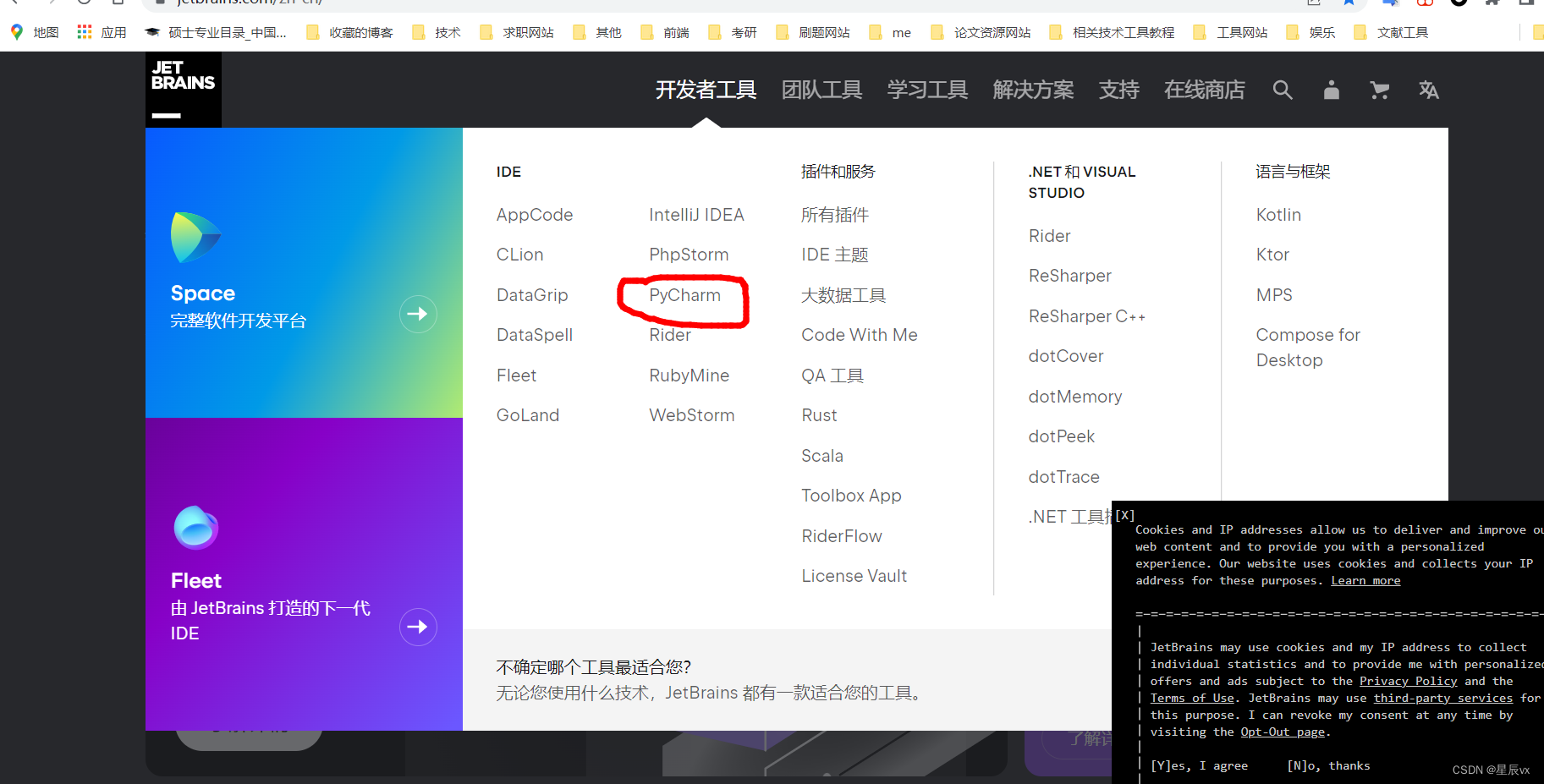Bookmark the page via the address bar star
The image size is (1544, 784).
coord(1347,3)
